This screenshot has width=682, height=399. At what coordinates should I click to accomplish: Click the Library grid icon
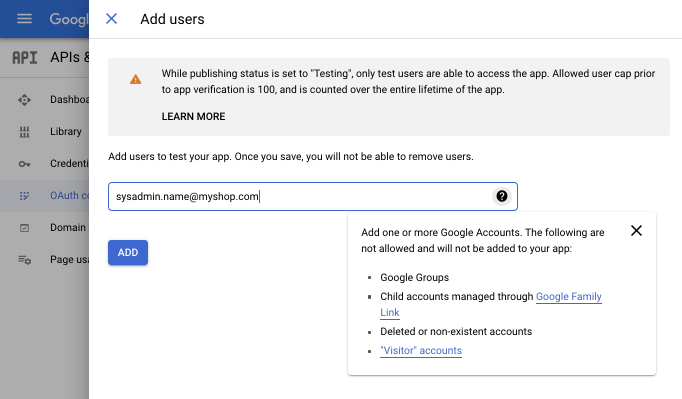[24, 132]
